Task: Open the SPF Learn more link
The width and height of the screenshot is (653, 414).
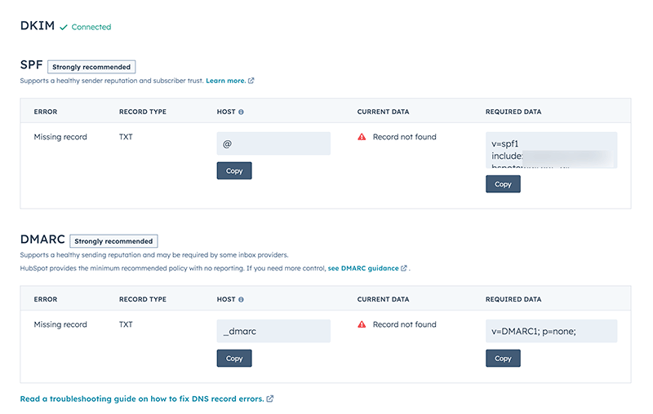Action: coord(225,81)
